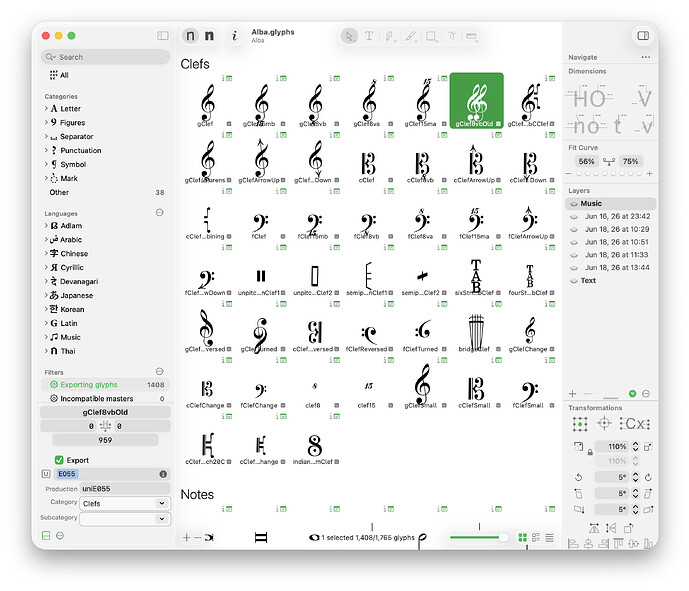Toggle the right palette sidebar icon
Screen dimensions: 689x591
coord(643,36)
